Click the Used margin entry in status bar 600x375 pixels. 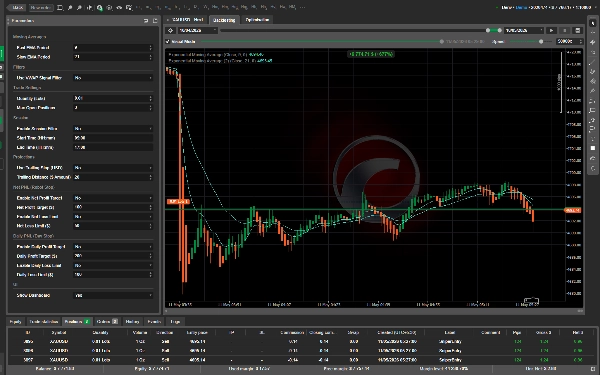point(249,369)
